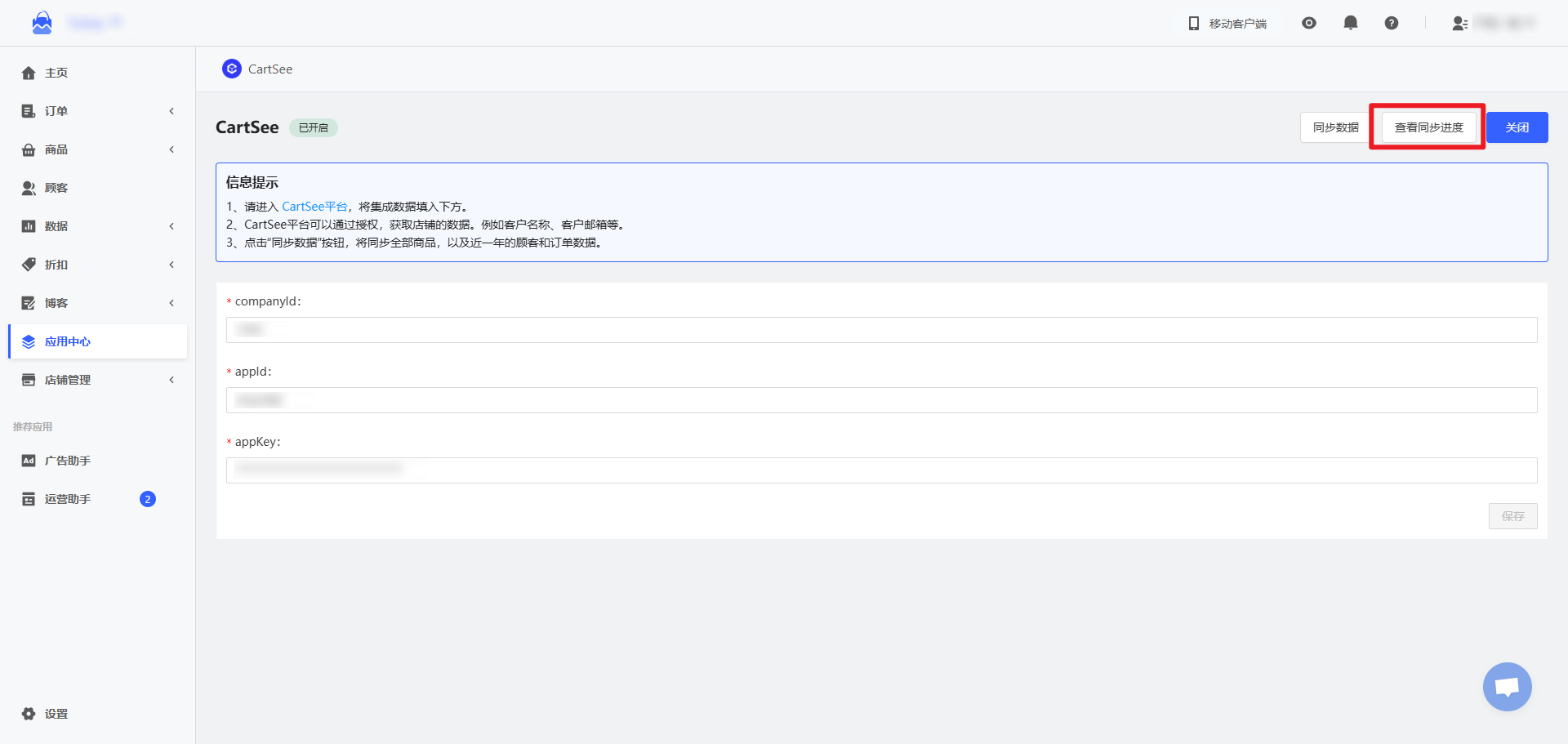Expand the 店铺管理 menu chevron
The image size is (1568, 744).
[x=171, y=380]
